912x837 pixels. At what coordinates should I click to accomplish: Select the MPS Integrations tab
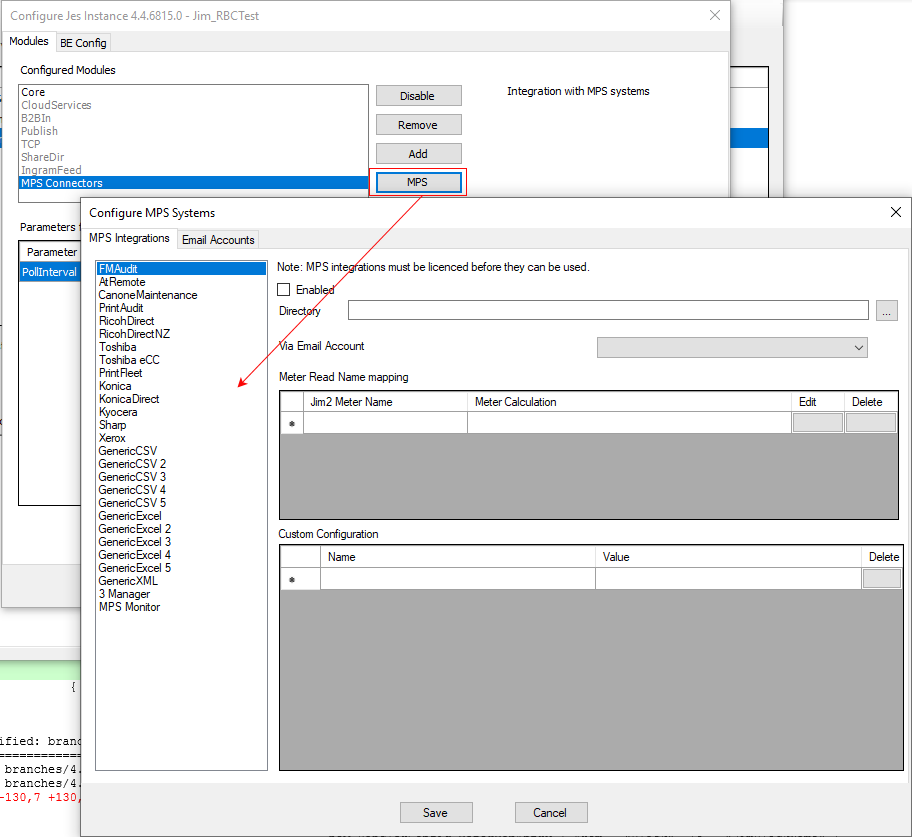pos(129,239)
